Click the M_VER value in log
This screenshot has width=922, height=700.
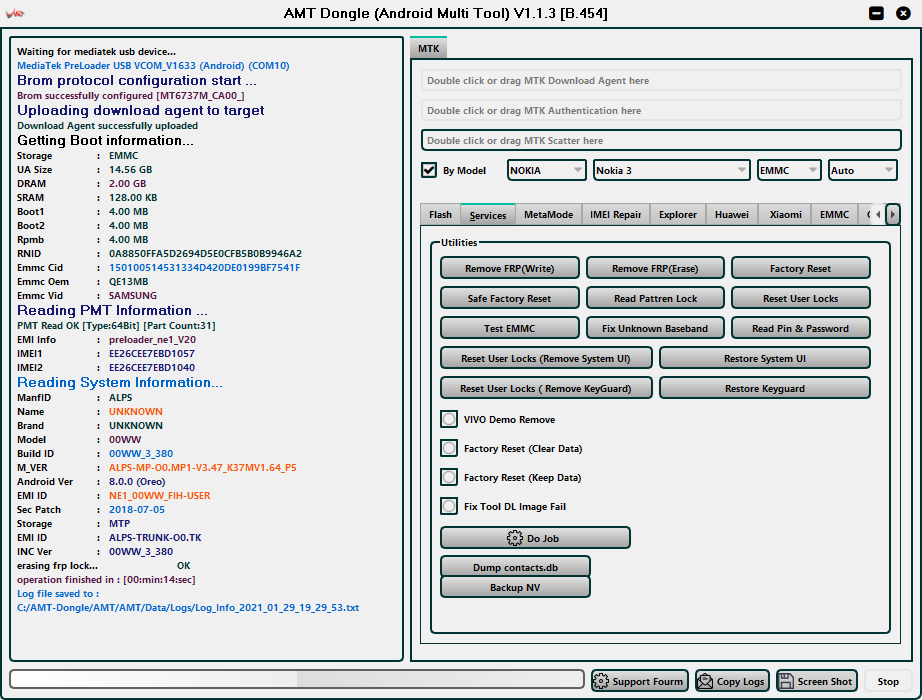202,468
